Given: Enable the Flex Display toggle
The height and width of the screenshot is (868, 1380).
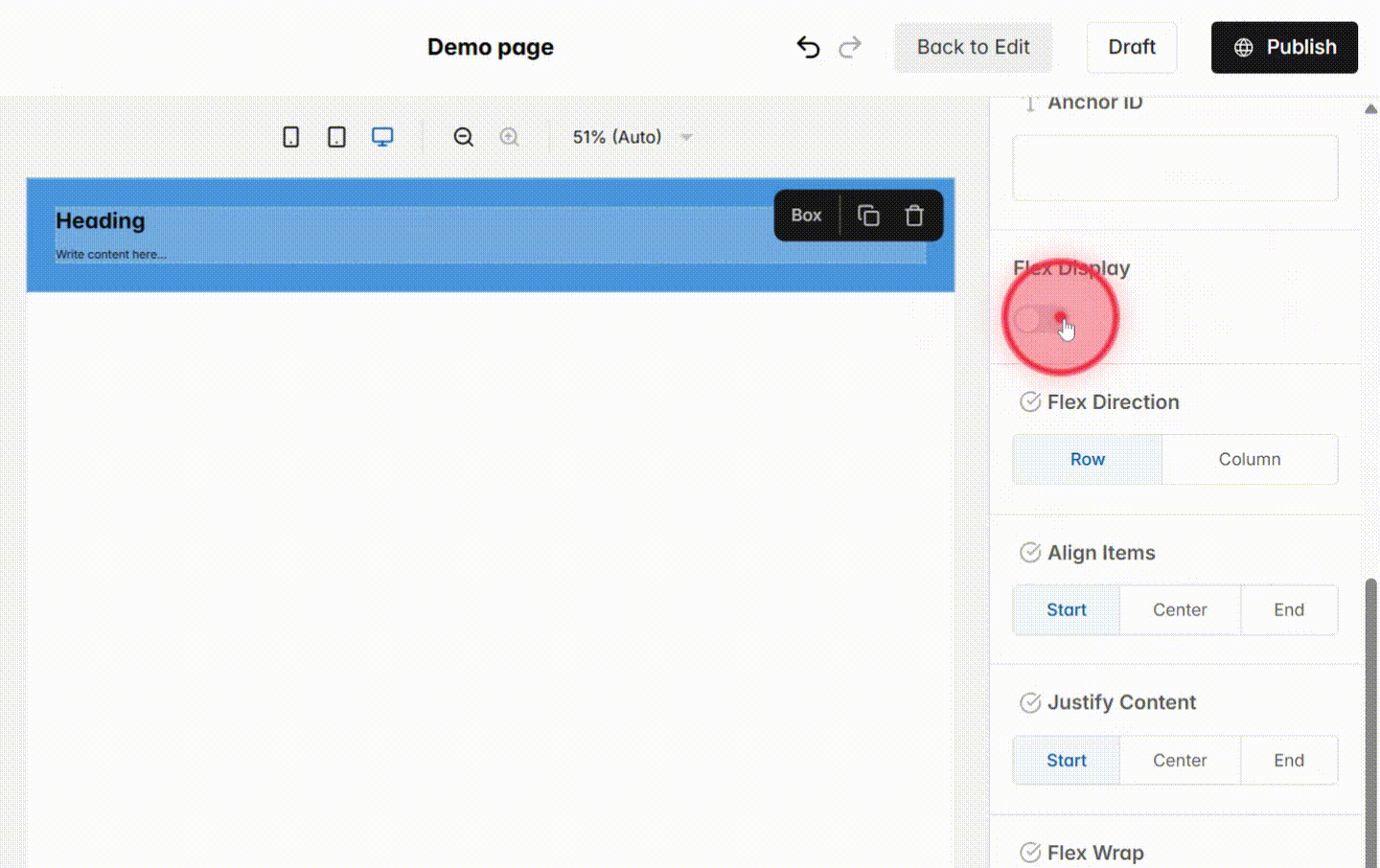Looking at the screenshot, I should coord(1037,318).
